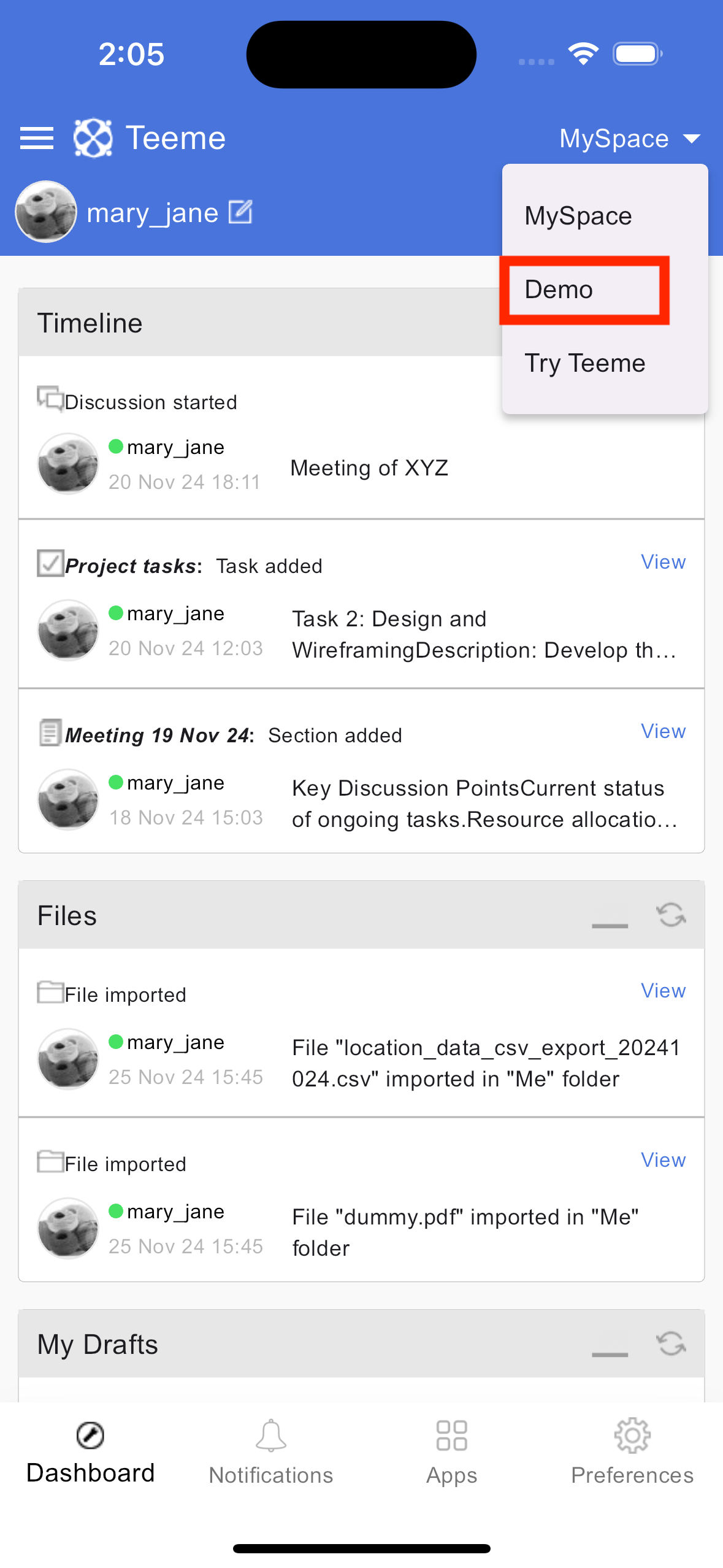Refresh the My Drafts panel
This screenshot has height=1568, width=723.
point(671,1343)
